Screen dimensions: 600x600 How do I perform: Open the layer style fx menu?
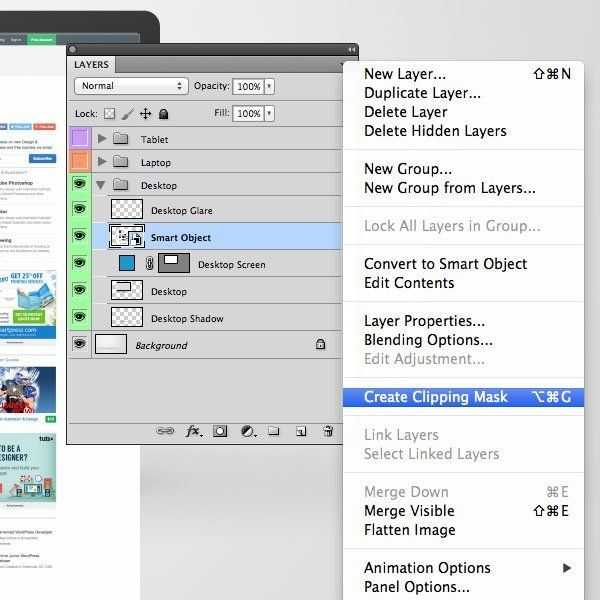194,431
